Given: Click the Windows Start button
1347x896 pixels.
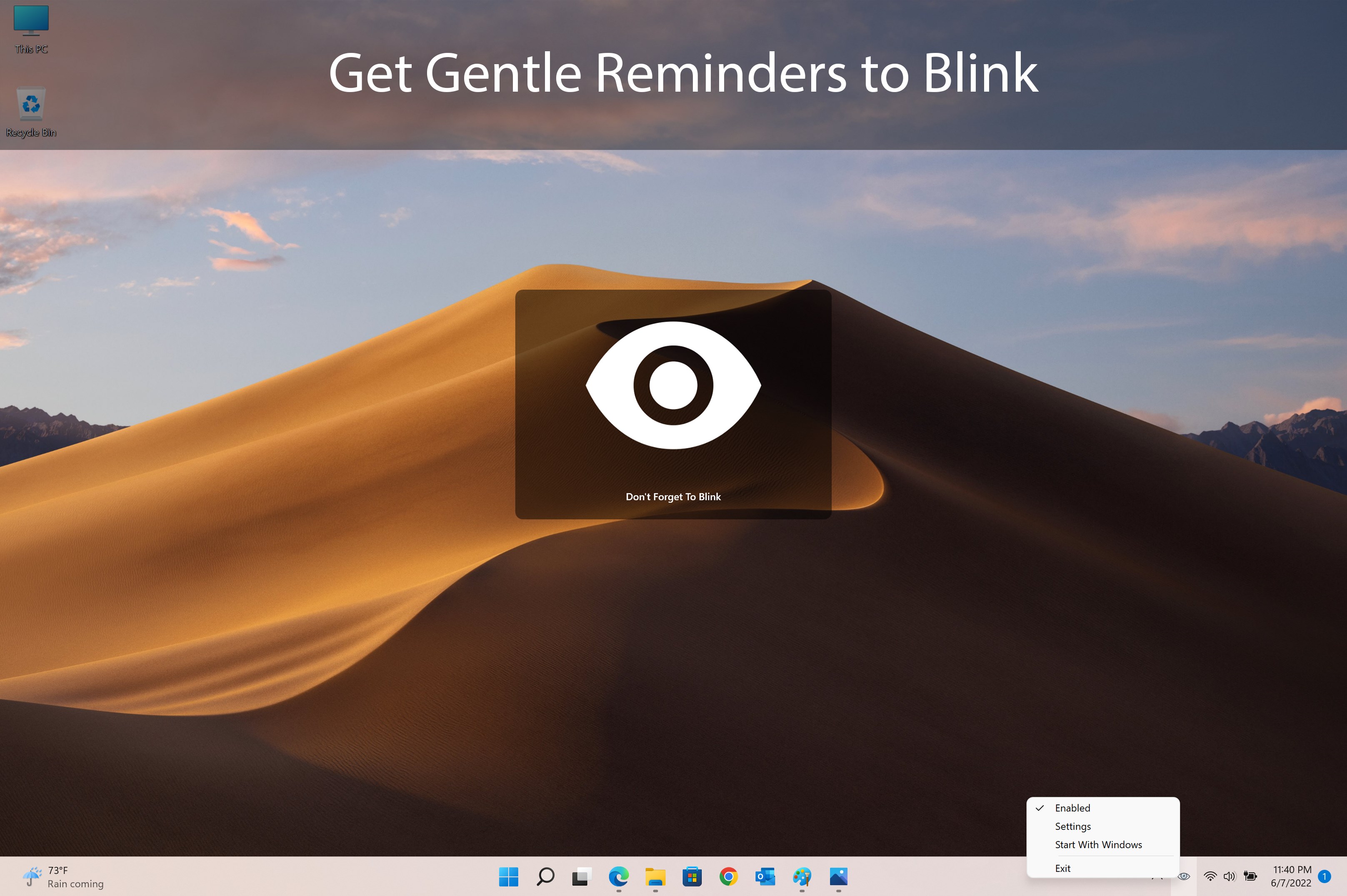Looking at the screenshot, I should [508, 876].
